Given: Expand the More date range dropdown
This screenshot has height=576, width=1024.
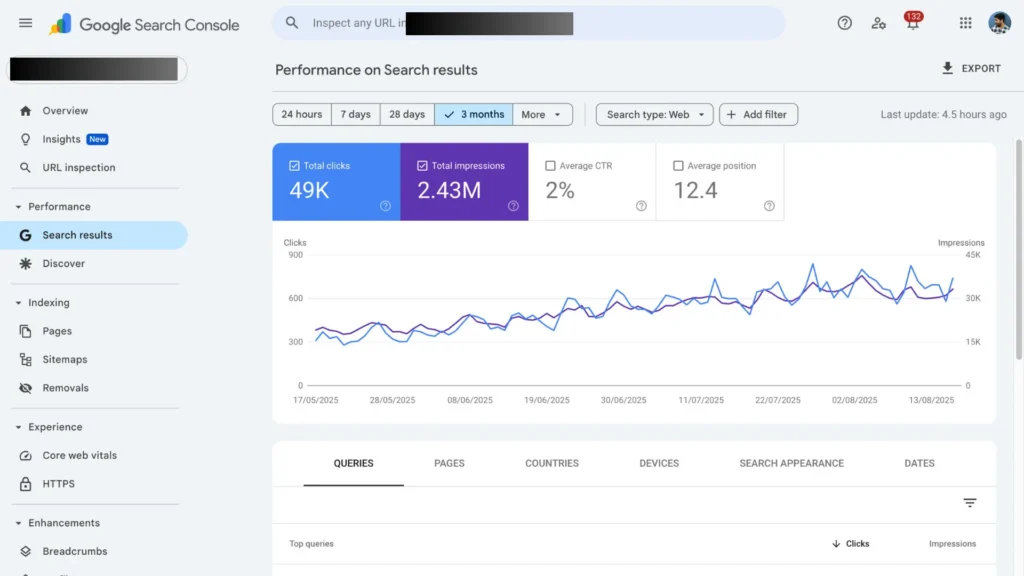Looking at the screenshot, I should [543, 115].
